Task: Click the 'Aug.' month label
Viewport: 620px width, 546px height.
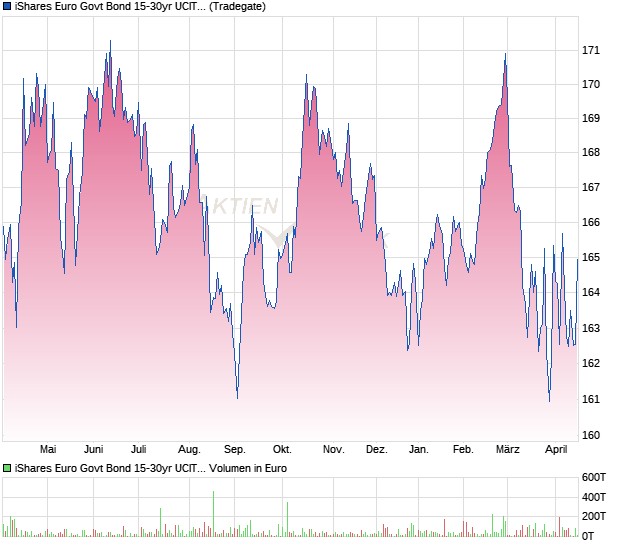Action: click(189, 450)
